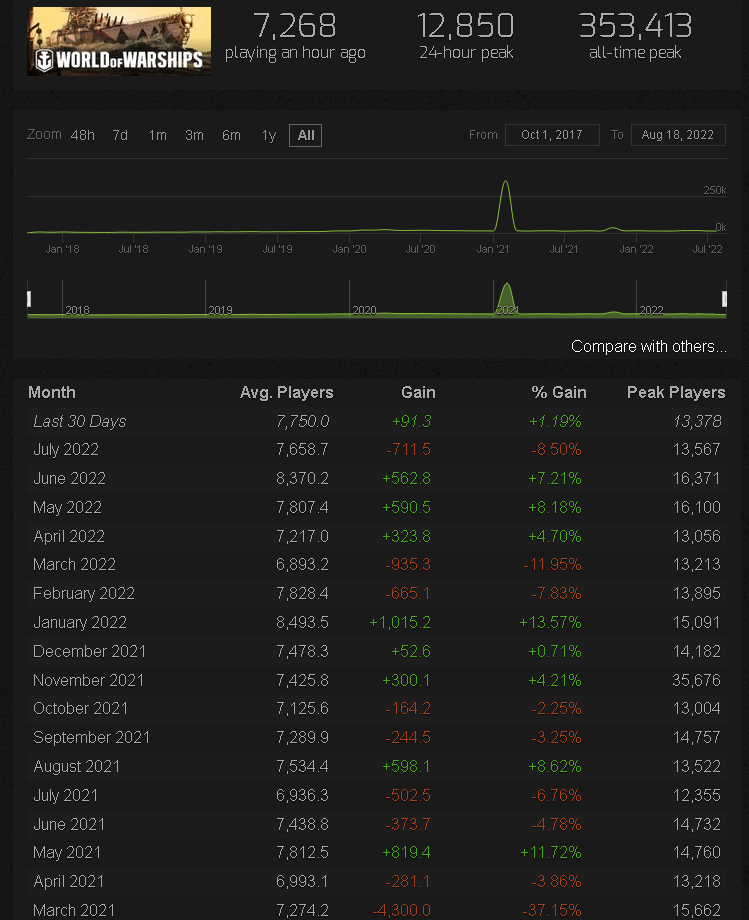Grab the right navigator range handle
The image size is (749, 920).
[x=724, y=299]
